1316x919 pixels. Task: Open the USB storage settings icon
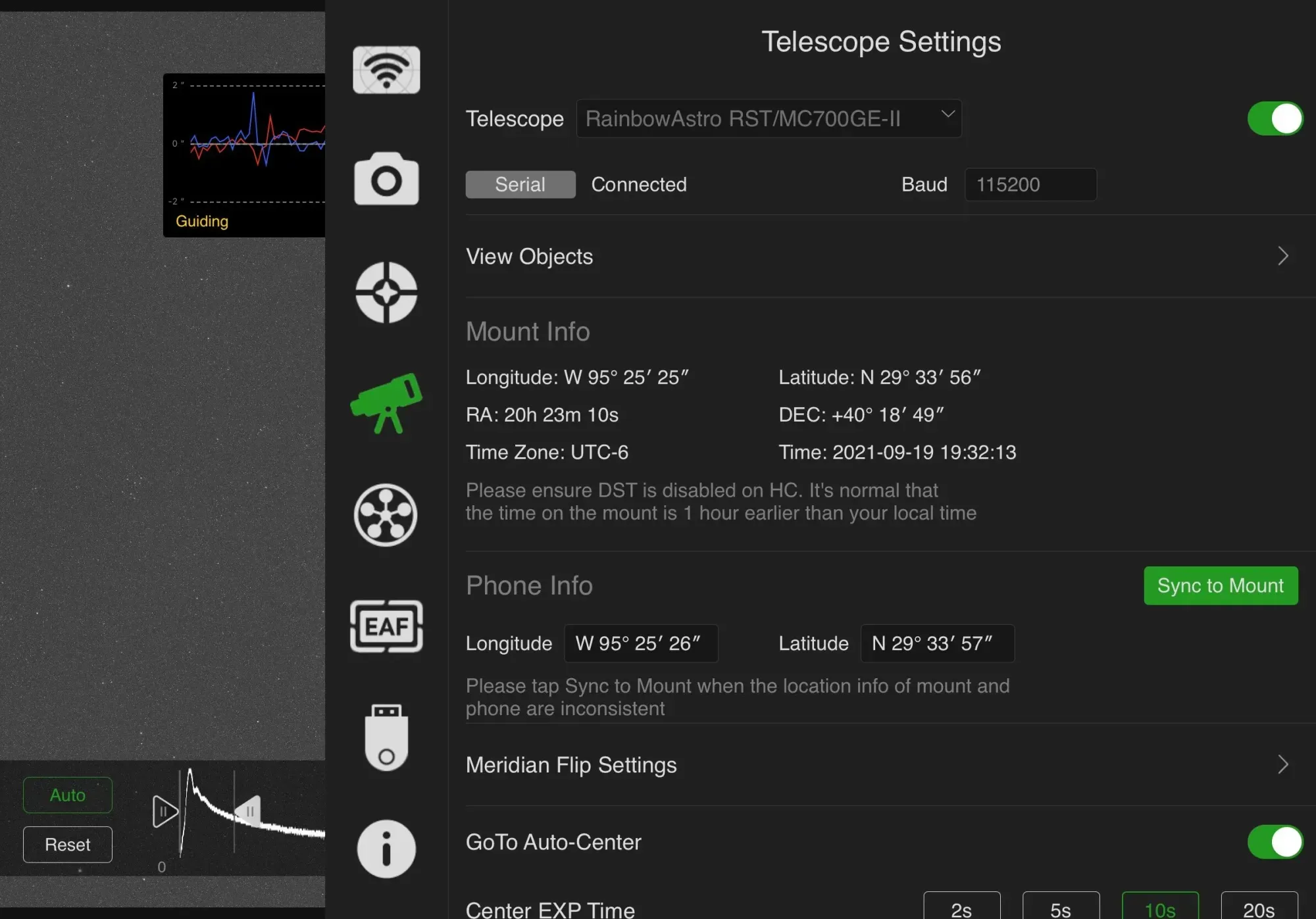click(x=386, y=737)
